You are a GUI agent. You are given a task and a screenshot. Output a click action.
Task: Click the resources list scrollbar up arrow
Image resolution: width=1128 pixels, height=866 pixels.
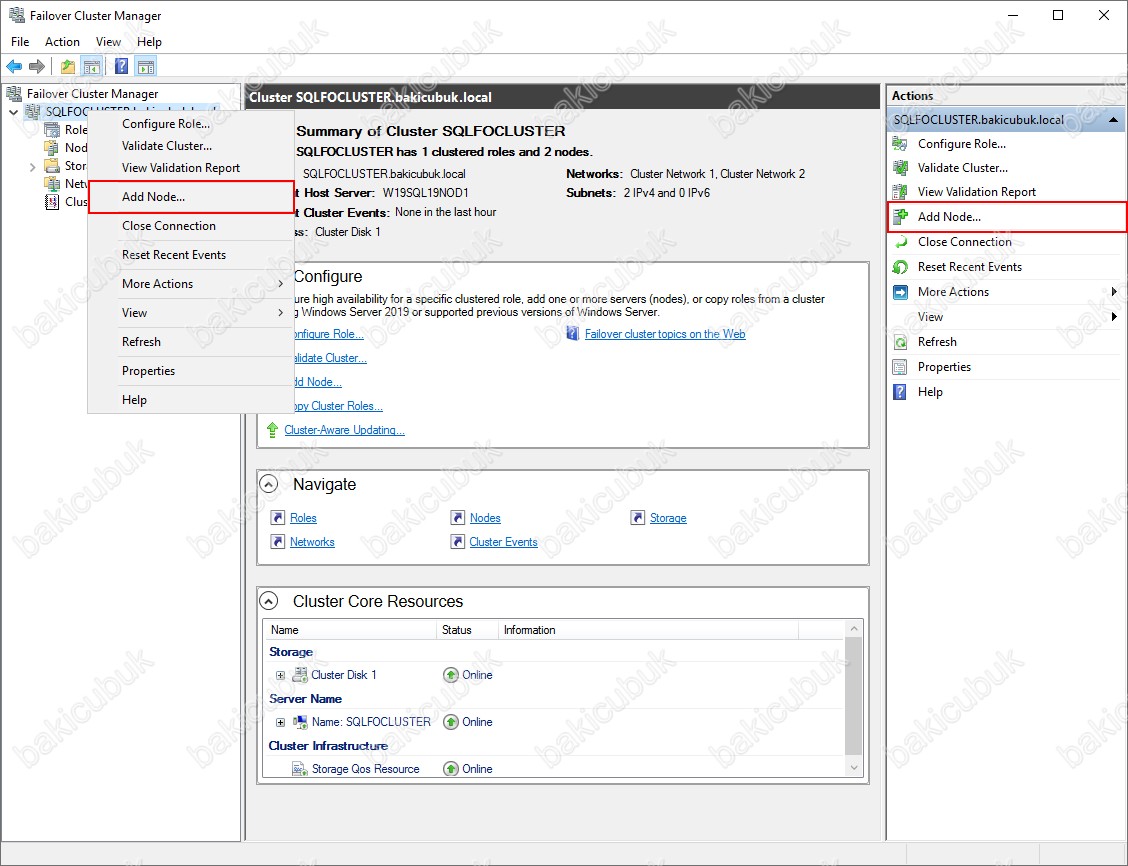point(854,629)
